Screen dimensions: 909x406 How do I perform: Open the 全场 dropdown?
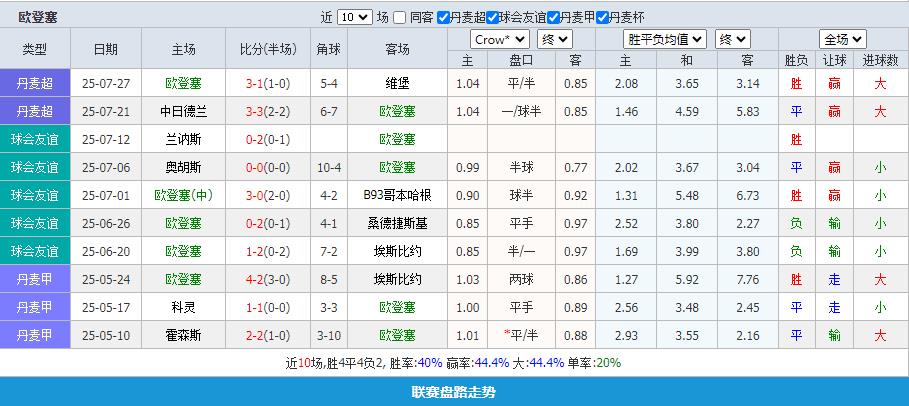coord(842,39)
